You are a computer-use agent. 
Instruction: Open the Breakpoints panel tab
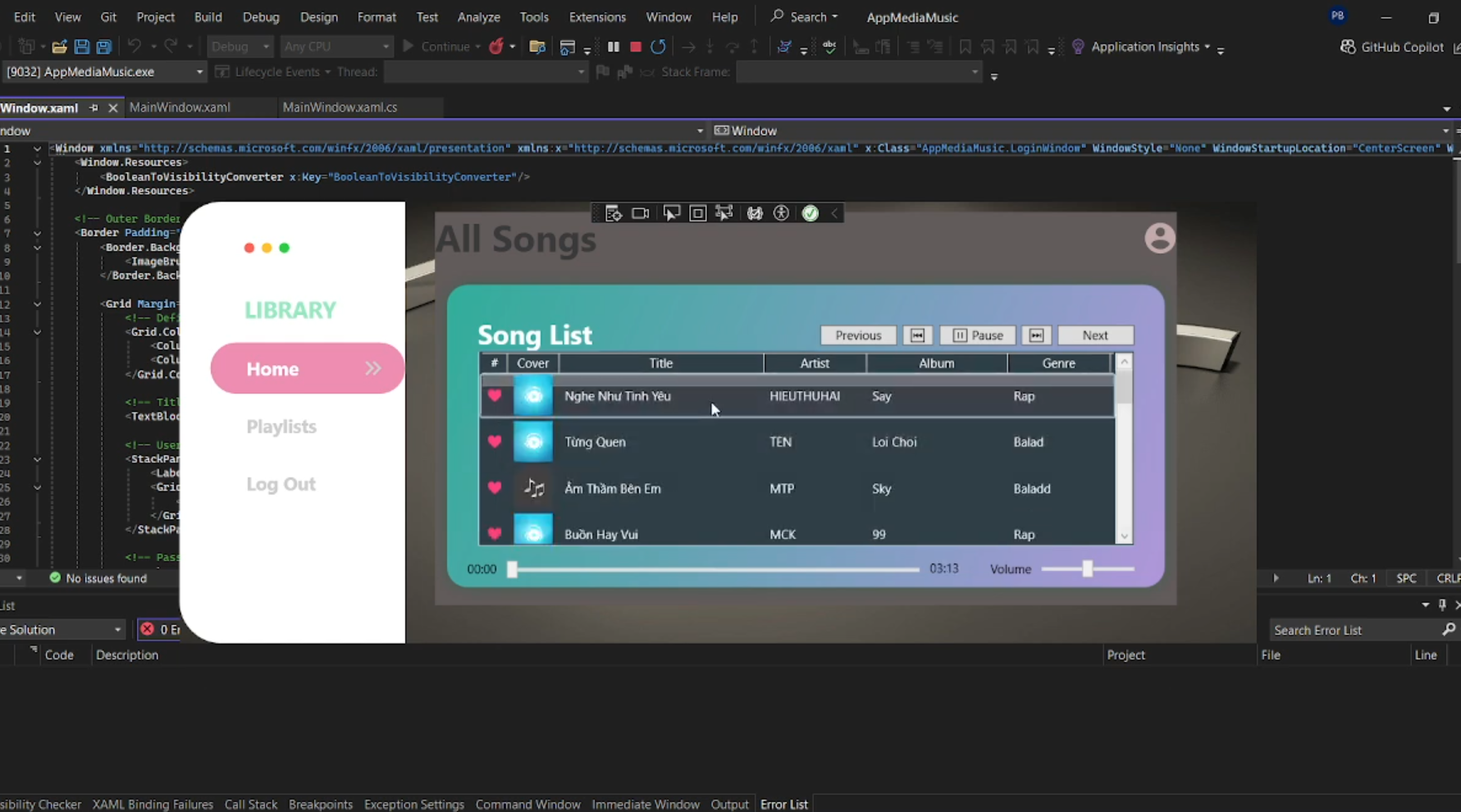[320, 804]
